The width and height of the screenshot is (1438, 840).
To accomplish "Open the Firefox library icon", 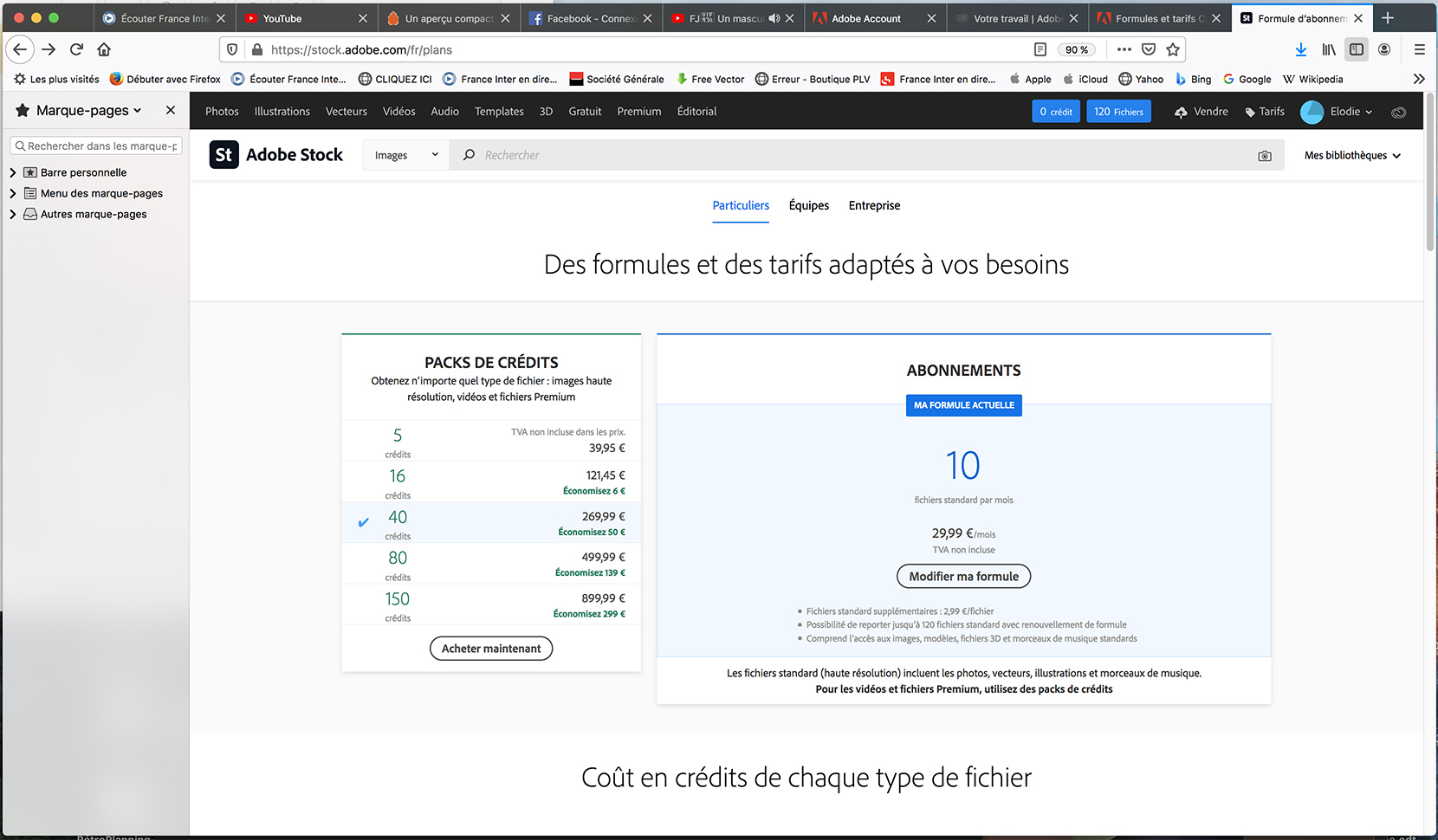I will [x=1329, y=49].
